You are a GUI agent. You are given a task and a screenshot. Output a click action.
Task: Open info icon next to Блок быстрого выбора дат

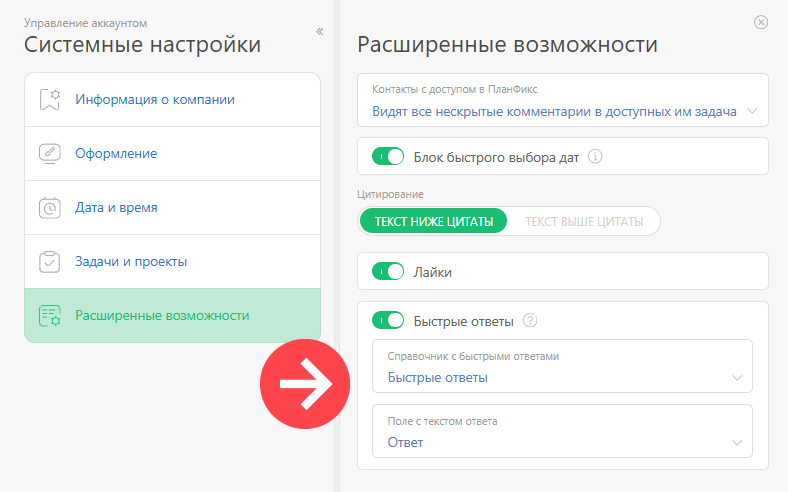(x=595, y=157)
